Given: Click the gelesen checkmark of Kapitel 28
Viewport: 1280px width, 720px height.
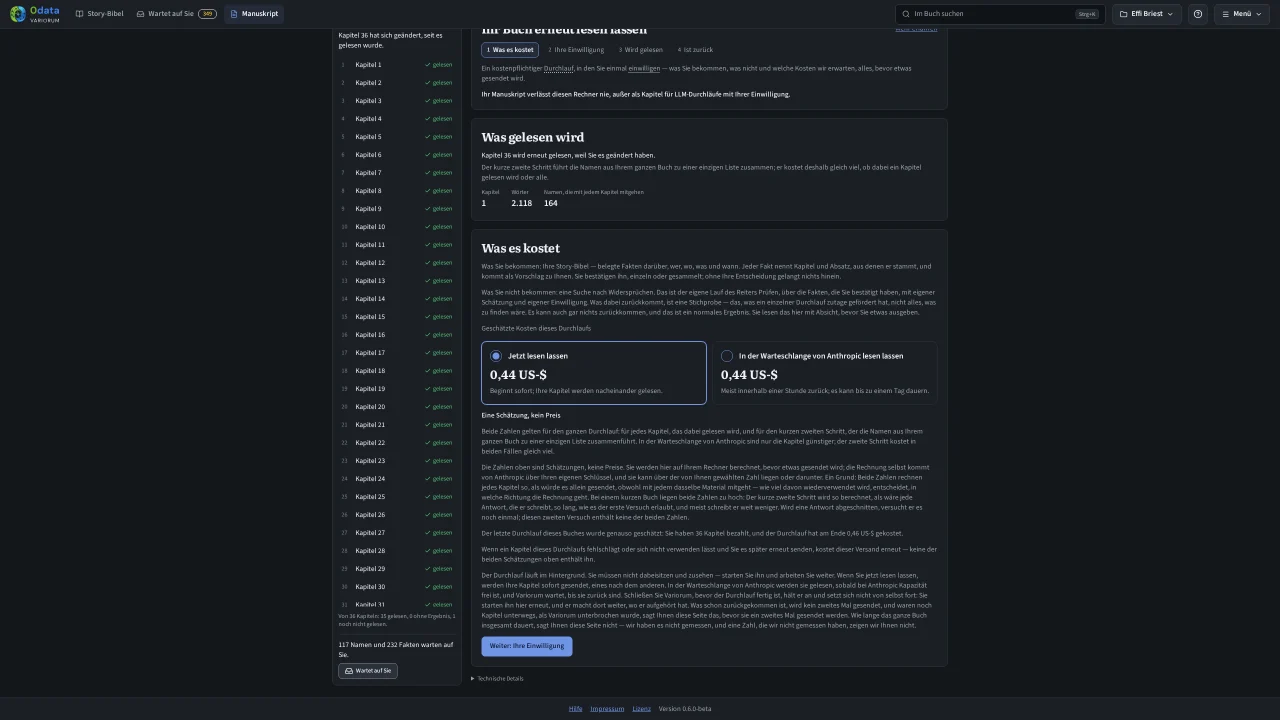Looking at the screenshot, I should tap(428, 551).
